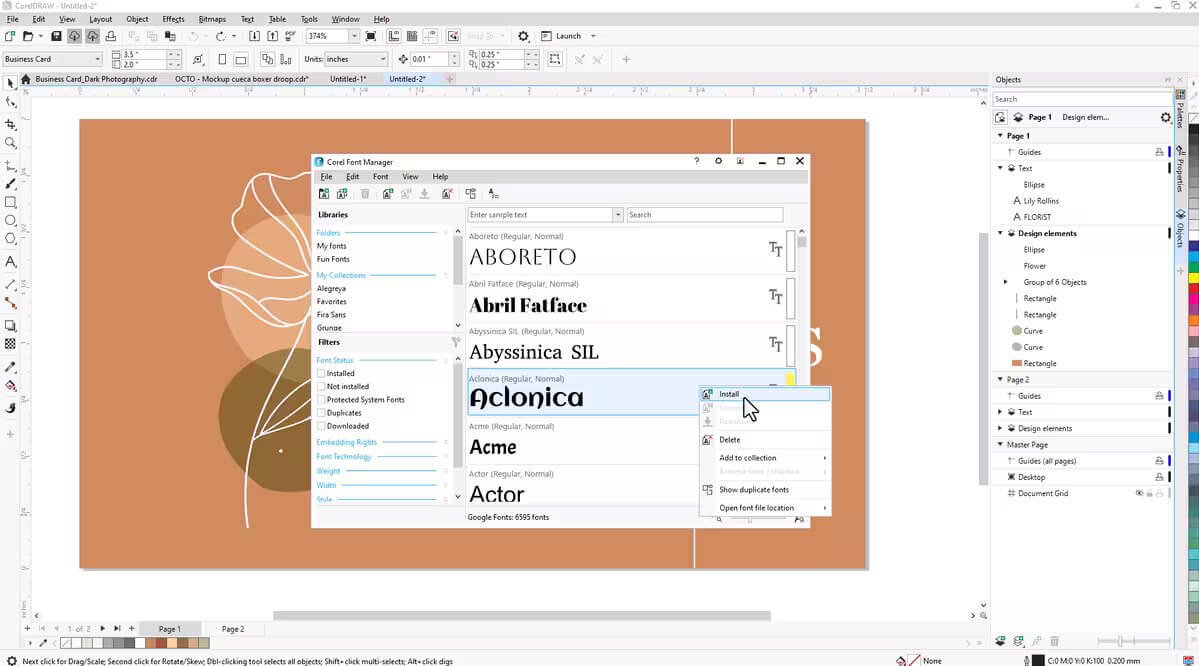Click the Install Fonts icon in Font Manager toolbar
The height and width of the screenshot is (666, 1199).
tap(387, 193)
